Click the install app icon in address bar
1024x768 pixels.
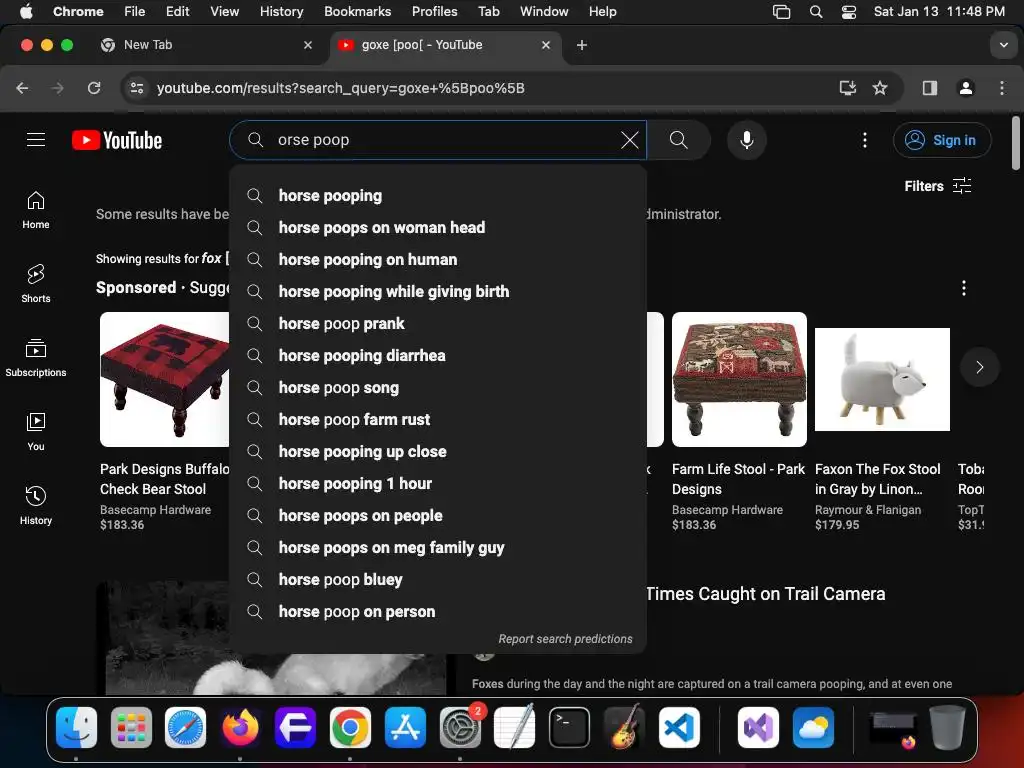tap(847, 88)
